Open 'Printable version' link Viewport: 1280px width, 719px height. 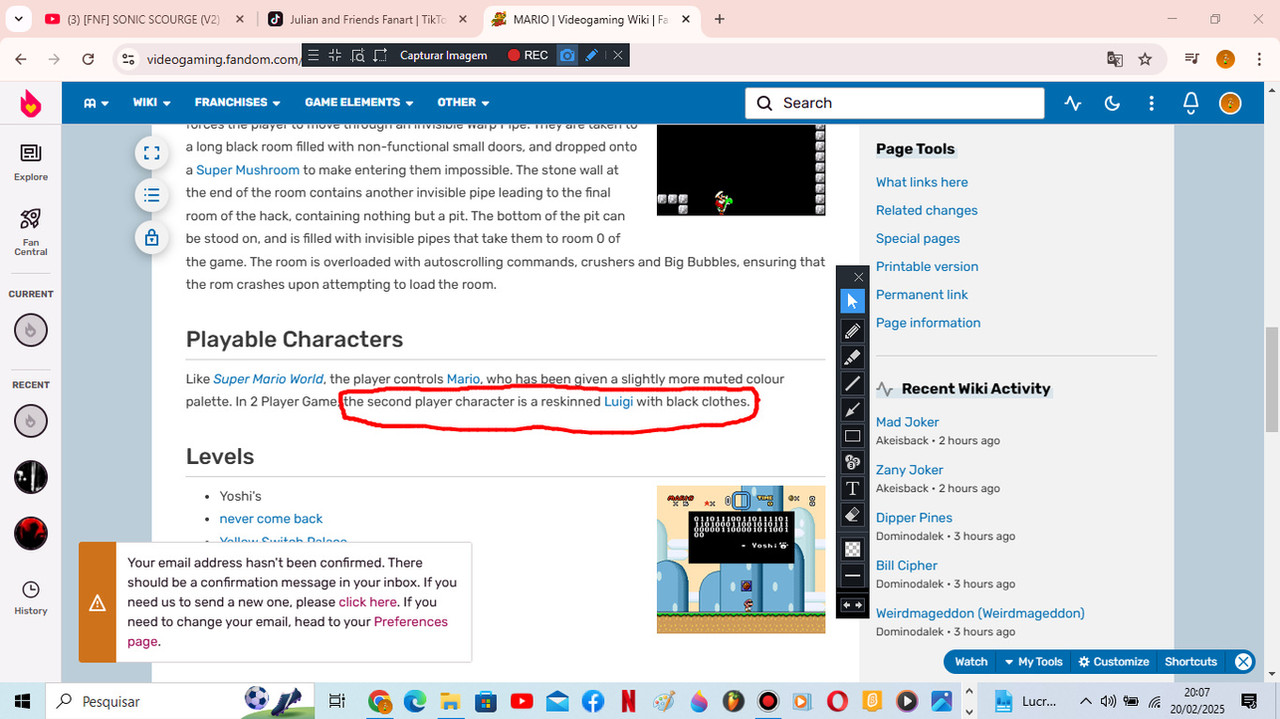click(927, 266)
